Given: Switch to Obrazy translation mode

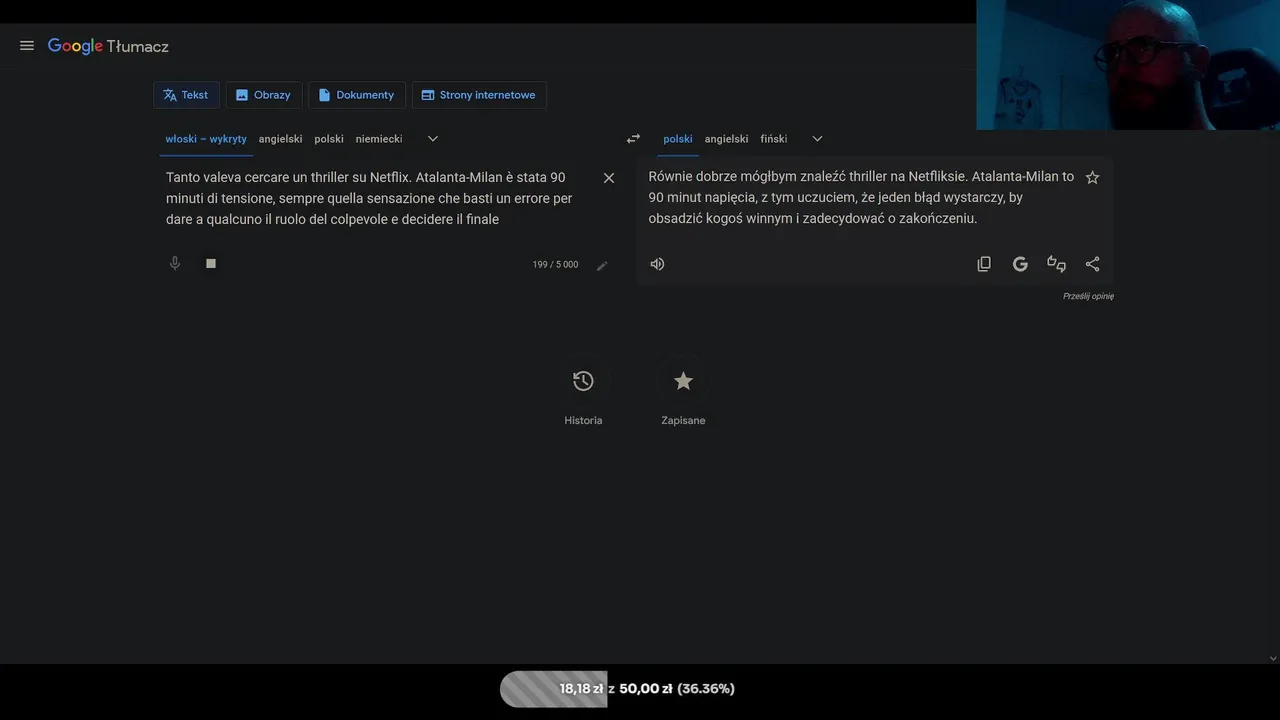Looking at the screenshot, I should pos(264,95).
